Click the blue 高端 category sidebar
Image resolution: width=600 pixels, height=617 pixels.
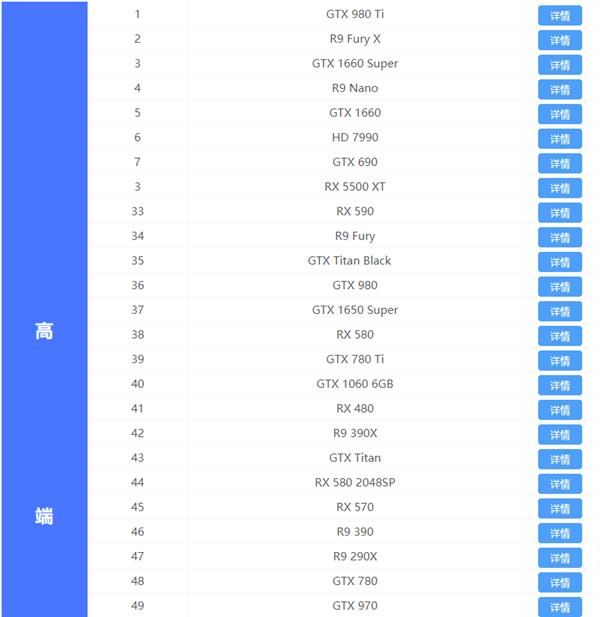click(44, 308)
